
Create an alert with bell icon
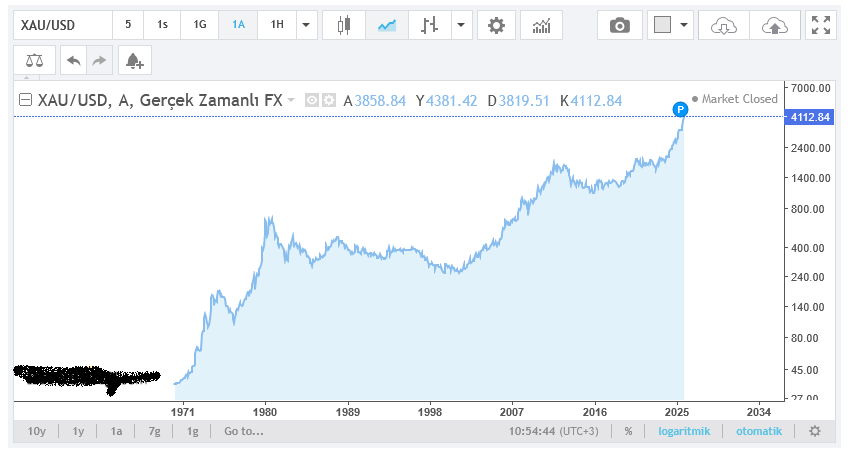pos(132,61)
